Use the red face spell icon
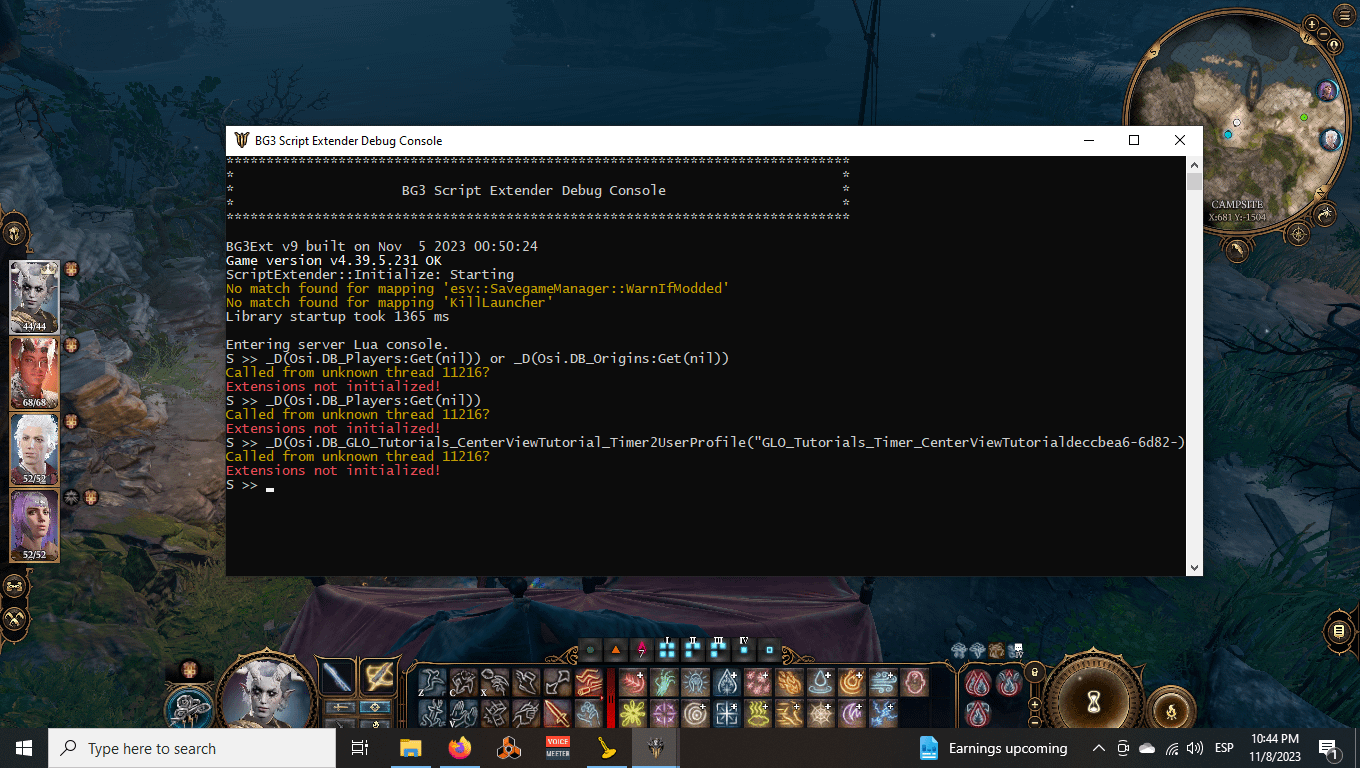 915,682
